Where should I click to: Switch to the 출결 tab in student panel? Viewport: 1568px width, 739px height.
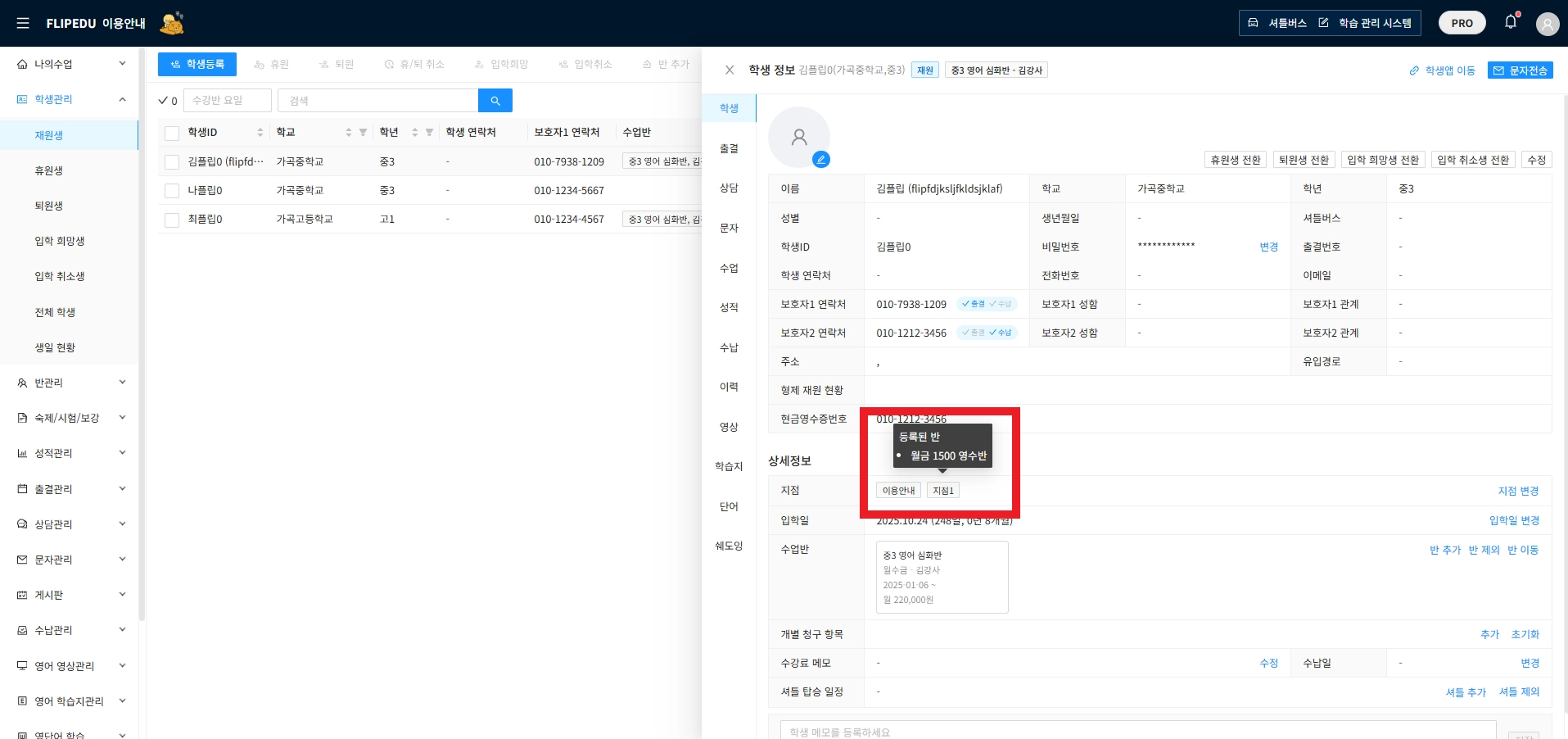tap(729, 148)
